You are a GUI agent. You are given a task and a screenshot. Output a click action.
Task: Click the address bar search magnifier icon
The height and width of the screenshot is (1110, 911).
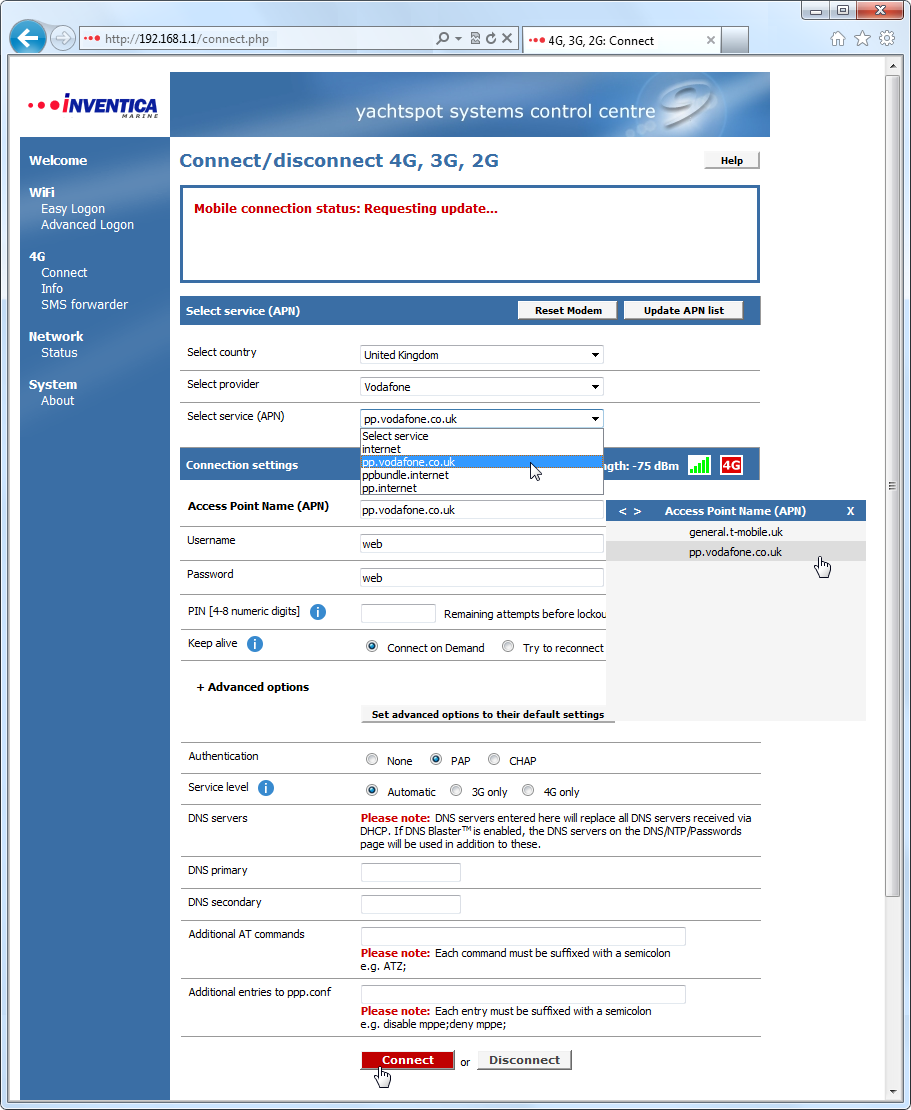coord(442,38)
